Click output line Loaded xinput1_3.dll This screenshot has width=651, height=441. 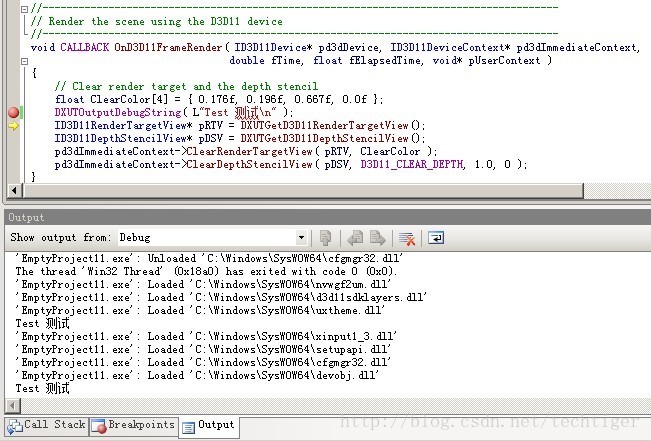click(x=206, y=336)
